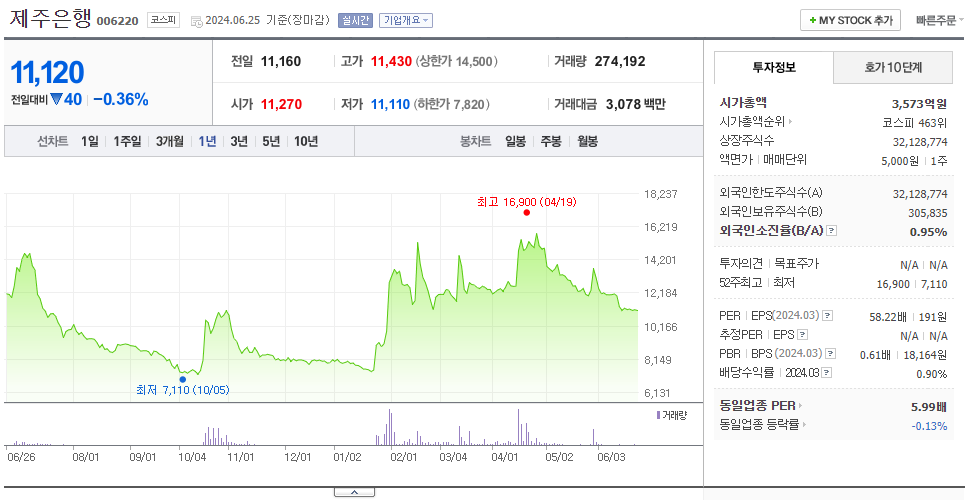
Task: Select the 3개월 line chart period
Action: (x=170, y=141)
